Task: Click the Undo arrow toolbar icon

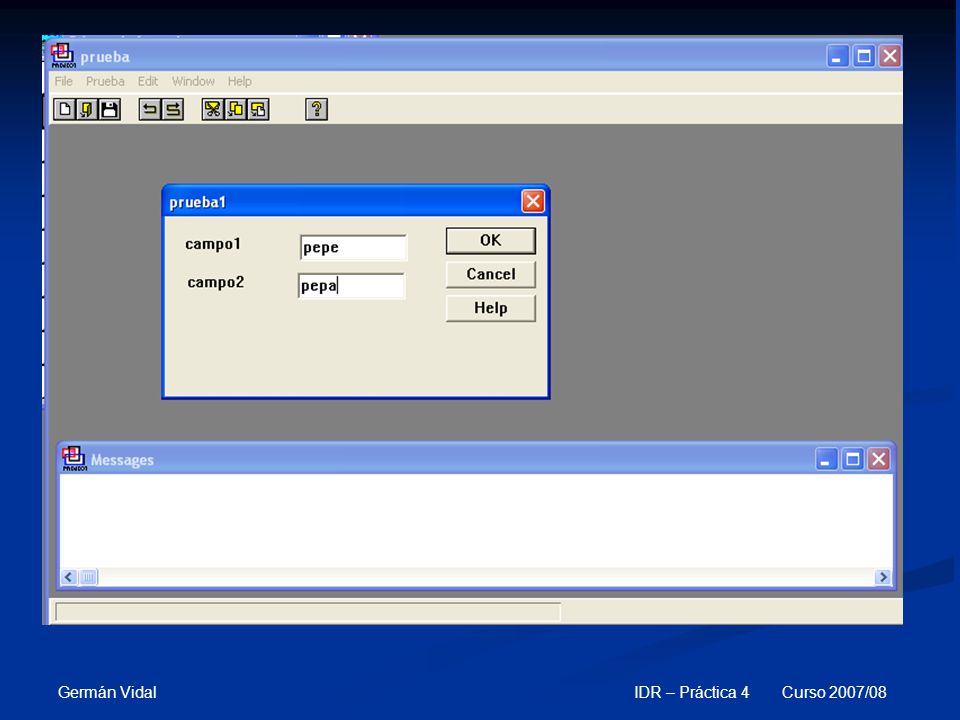Action: point(149,110)
